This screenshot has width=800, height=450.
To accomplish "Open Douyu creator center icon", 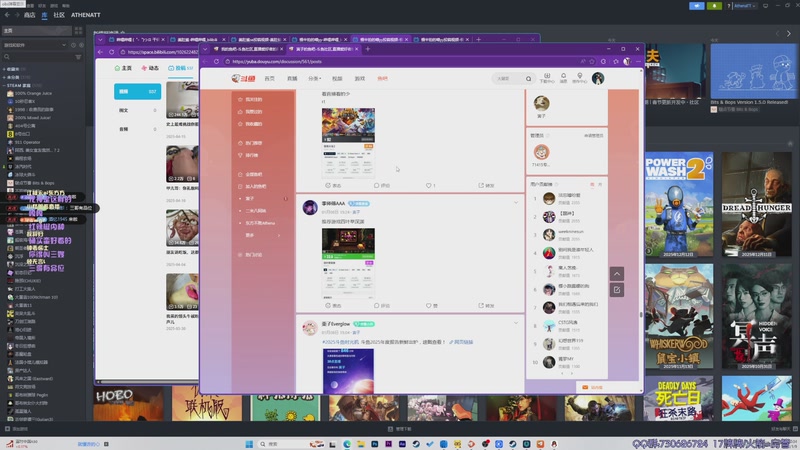I will [x=580, y=78].
